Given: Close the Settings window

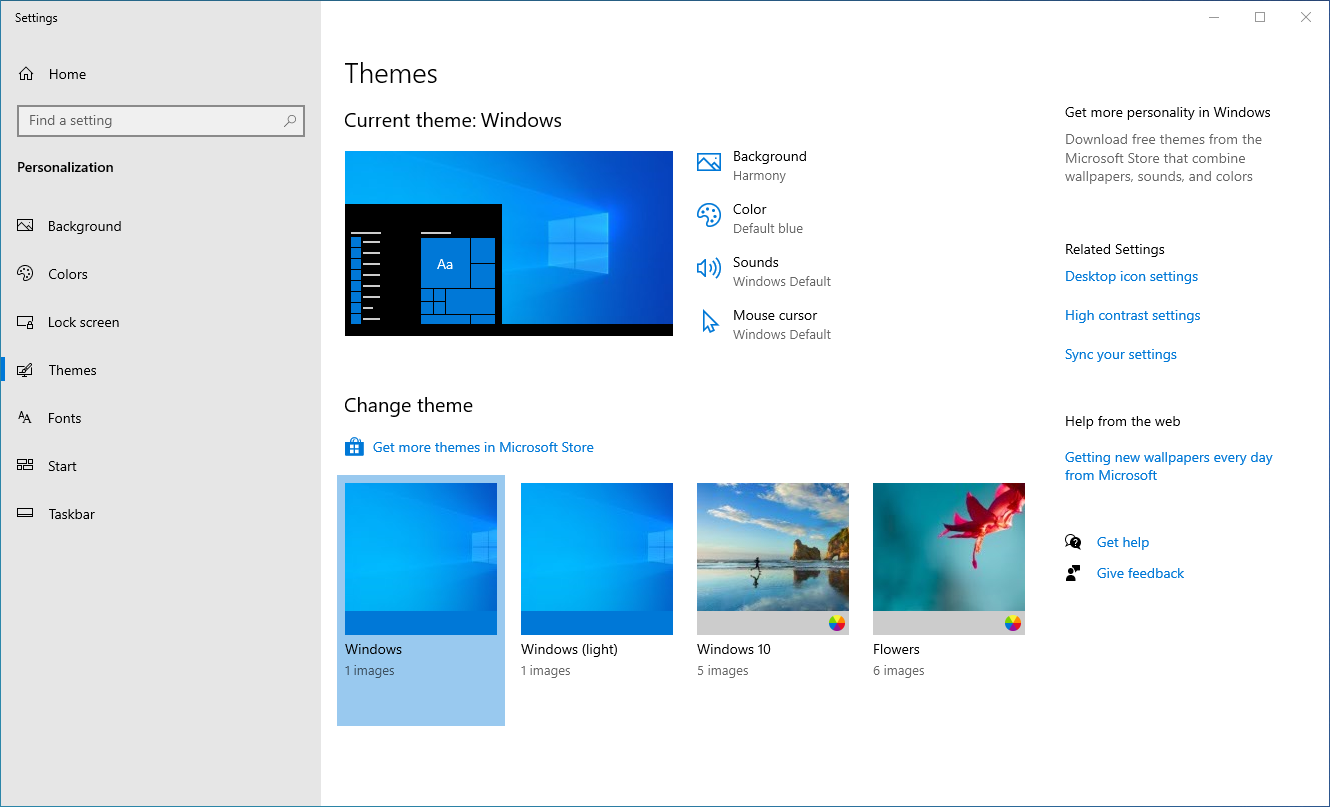Looking at the screenshot, I should (x=1306, y=17).
